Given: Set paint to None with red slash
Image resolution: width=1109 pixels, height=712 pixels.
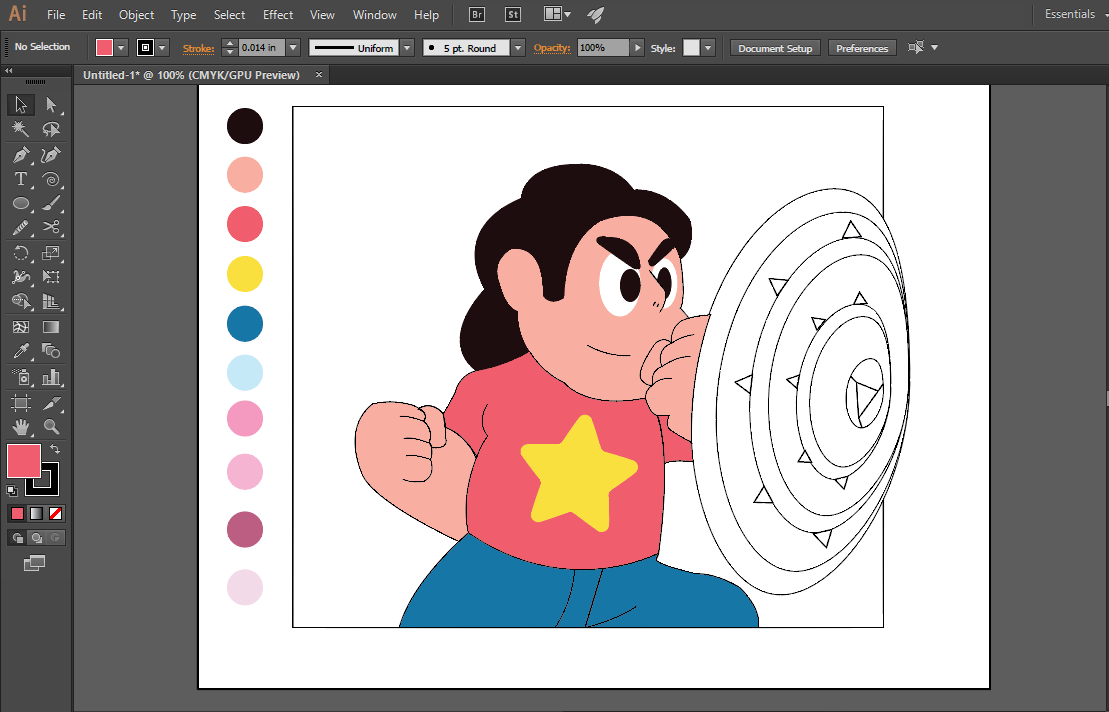Looking at the screenshot, I should click(56, 513).
